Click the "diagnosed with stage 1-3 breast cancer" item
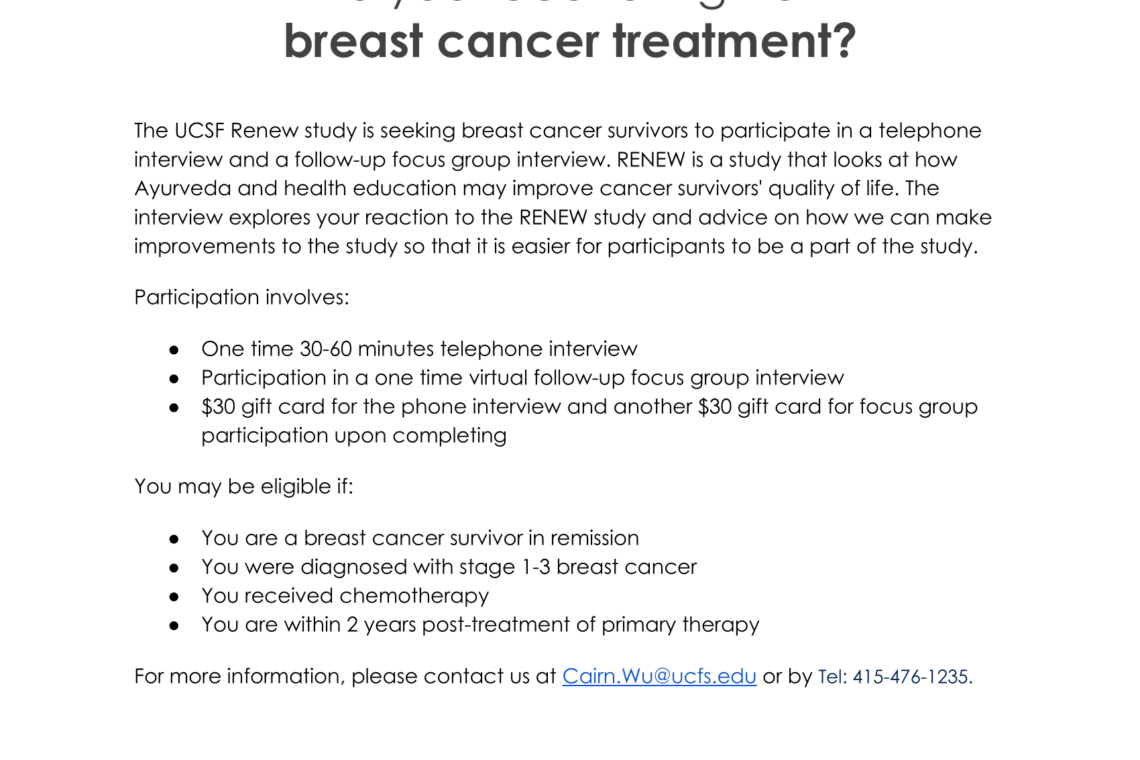The image size is (1140, 760). 449,567
